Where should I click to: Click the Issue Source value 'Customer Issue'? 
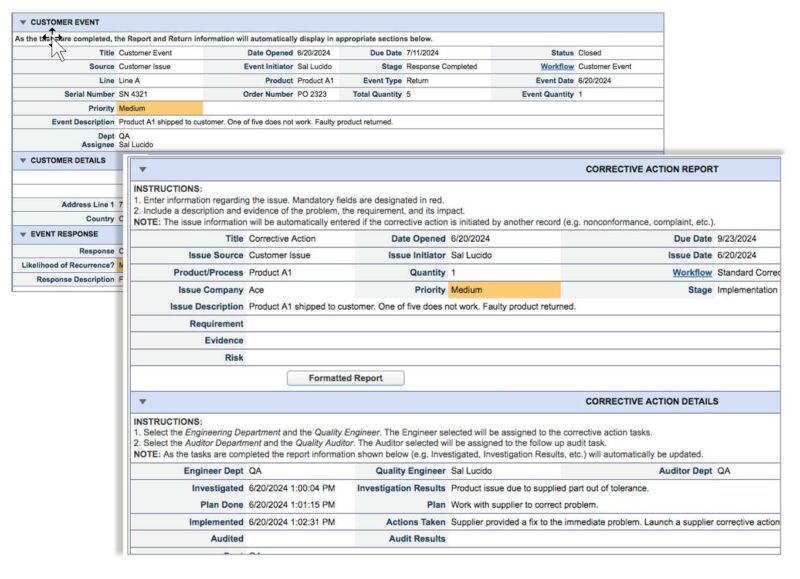[280, 256]
